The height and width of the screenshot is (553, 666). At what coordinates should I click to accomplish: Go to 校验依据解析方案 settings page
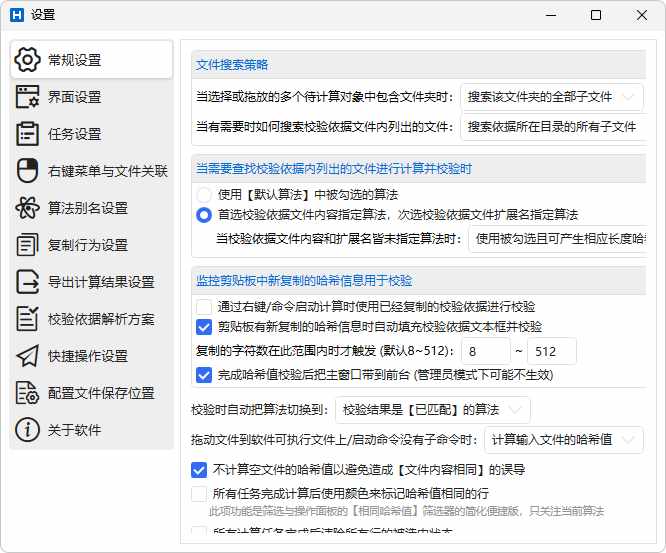pyautogui.click(x=101, y=319)
